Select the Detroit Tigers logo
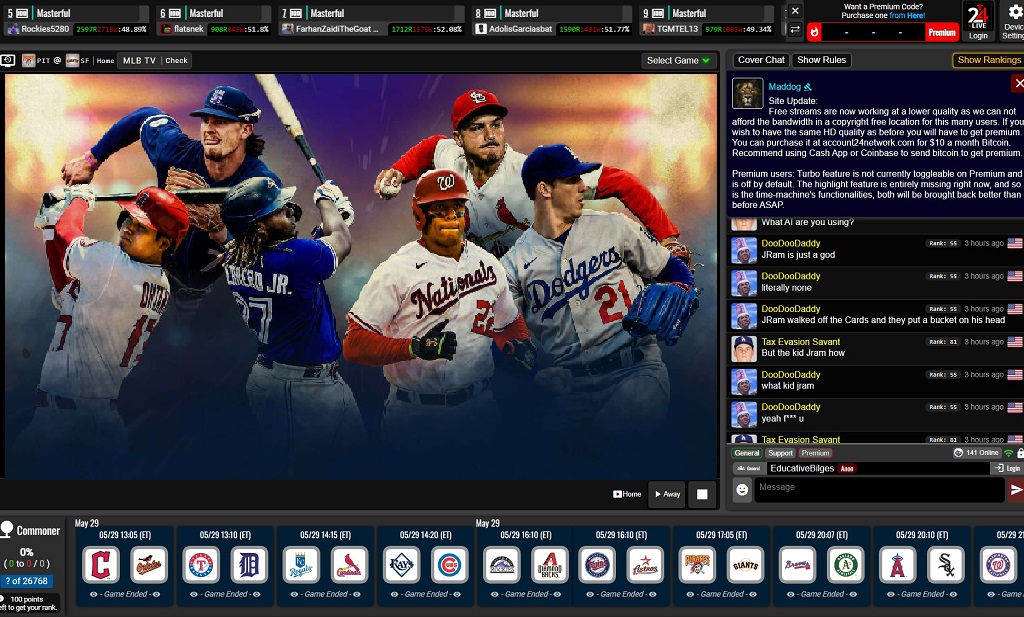This screenshot has height=617, width=1024. pos(249,565)
